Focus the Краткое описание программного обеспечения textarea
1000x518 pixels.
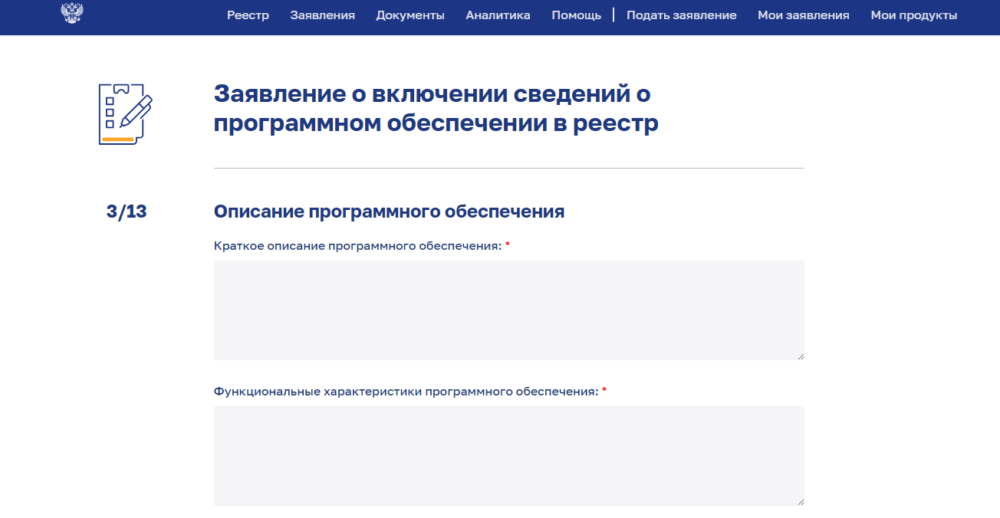pos(509,310)
